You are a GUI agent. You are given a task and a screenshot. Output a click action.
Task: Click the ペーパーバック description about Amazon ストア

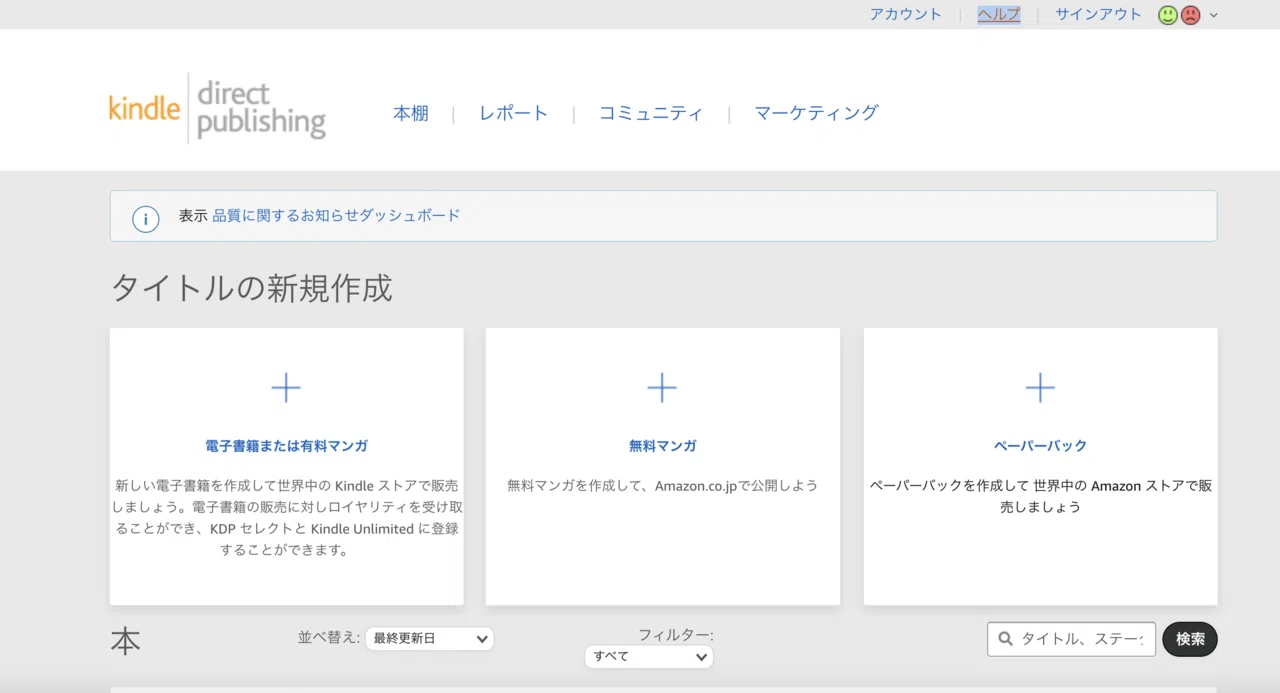click(1040, 496)
